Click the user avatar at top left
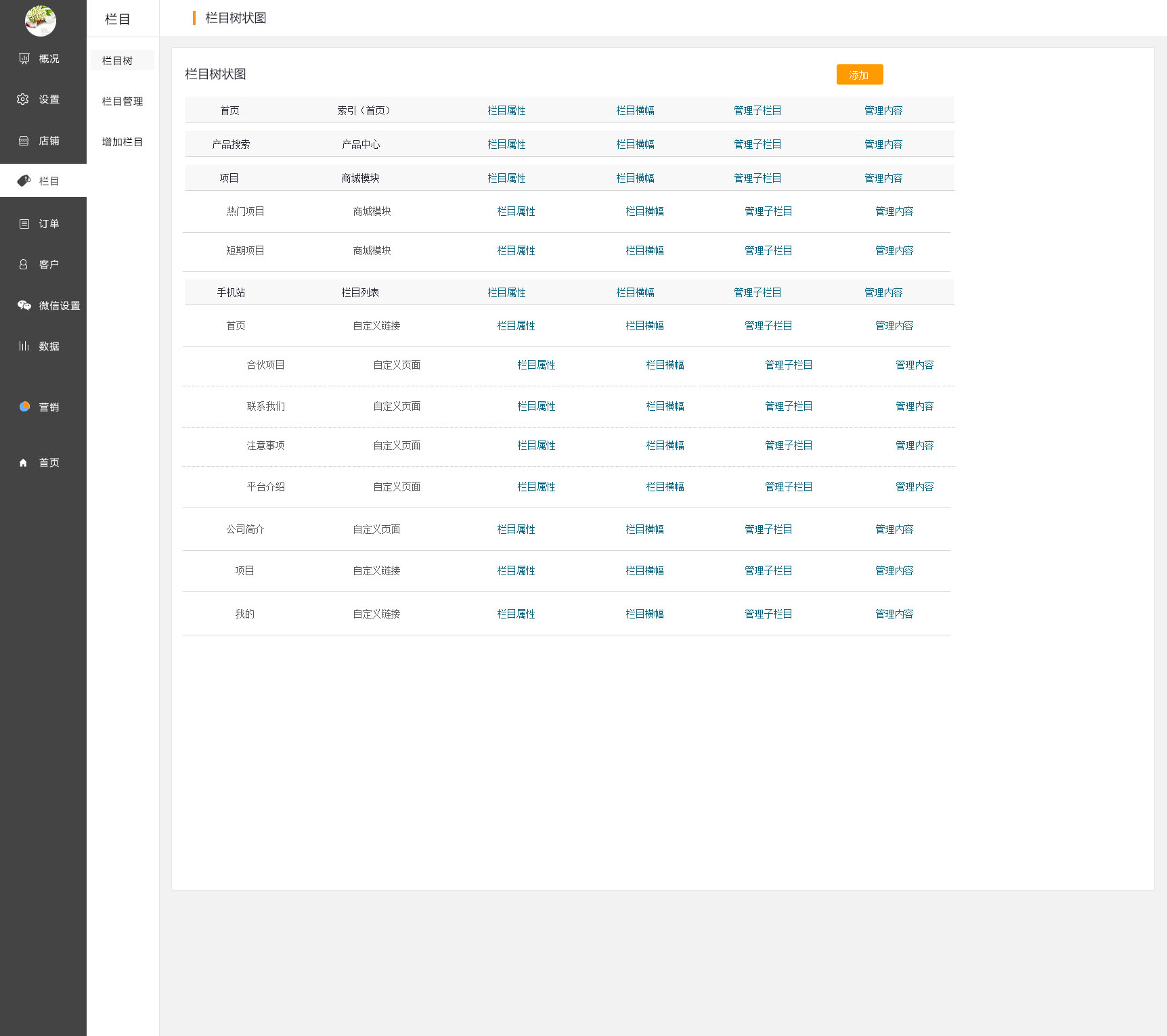 [x=41, y=21]
